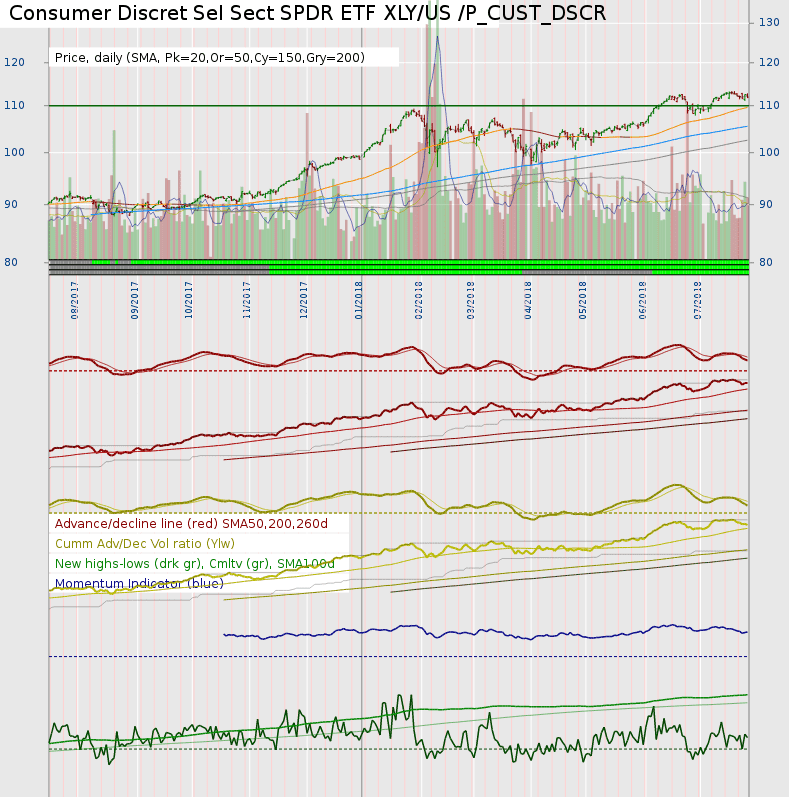Click the 05/2018 date label
789x797 pixels.
[583, 300]
